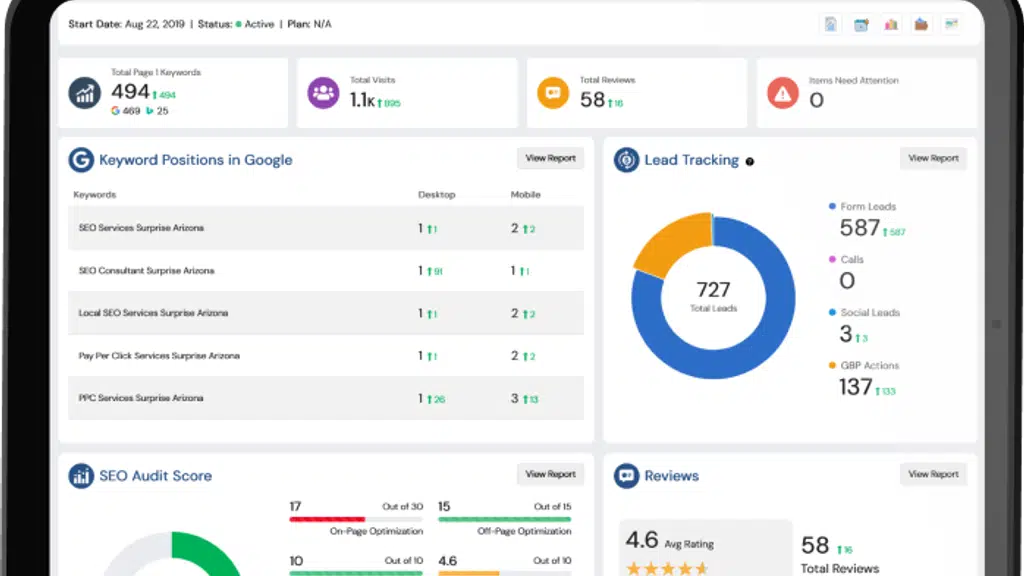The image size is (1024, 576).
Task: Click the orange Total Reviews chat icon
Action: click(553, 93)
